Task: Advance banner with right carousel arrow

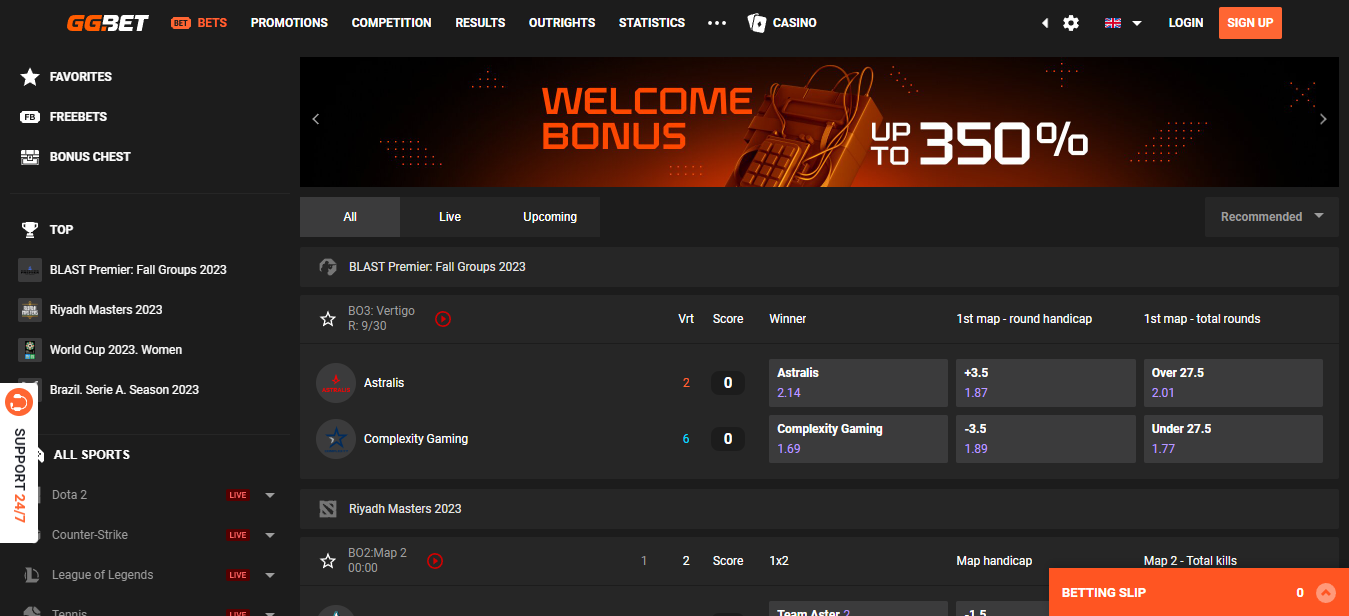Action: [1323, 119]
